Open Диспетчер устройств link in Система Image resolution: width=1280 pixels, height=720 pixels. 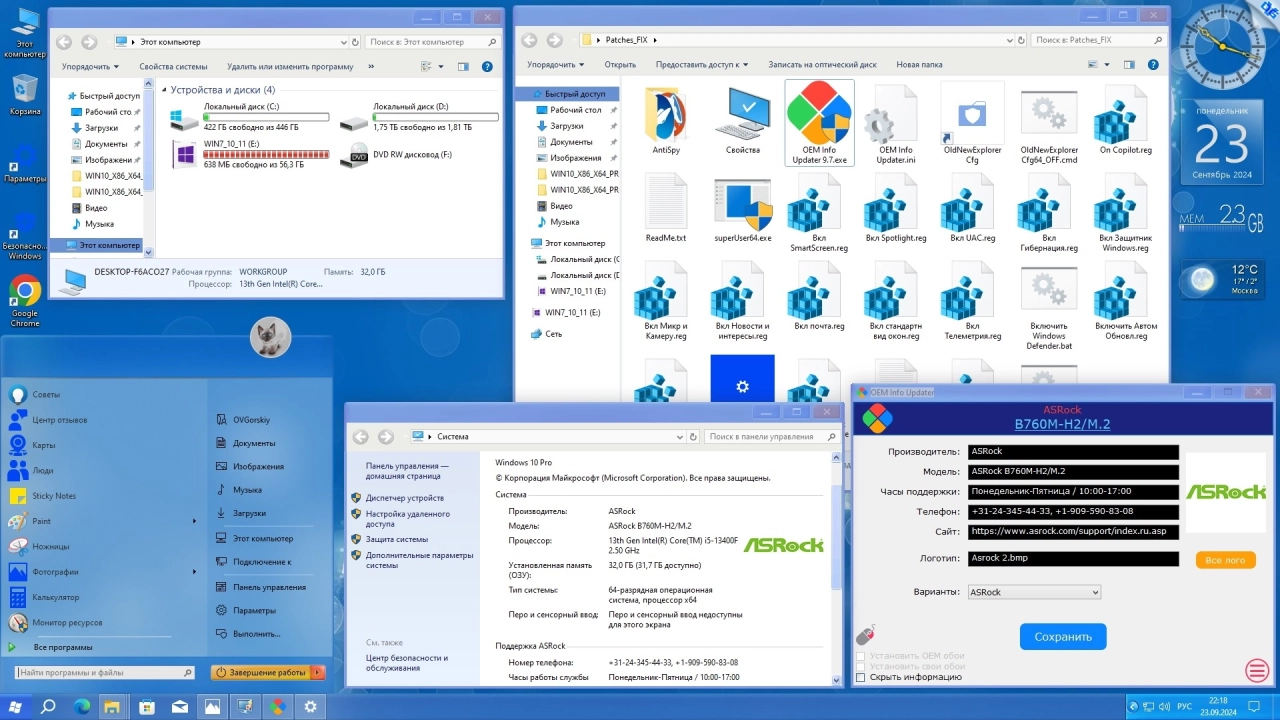(404, 498)
